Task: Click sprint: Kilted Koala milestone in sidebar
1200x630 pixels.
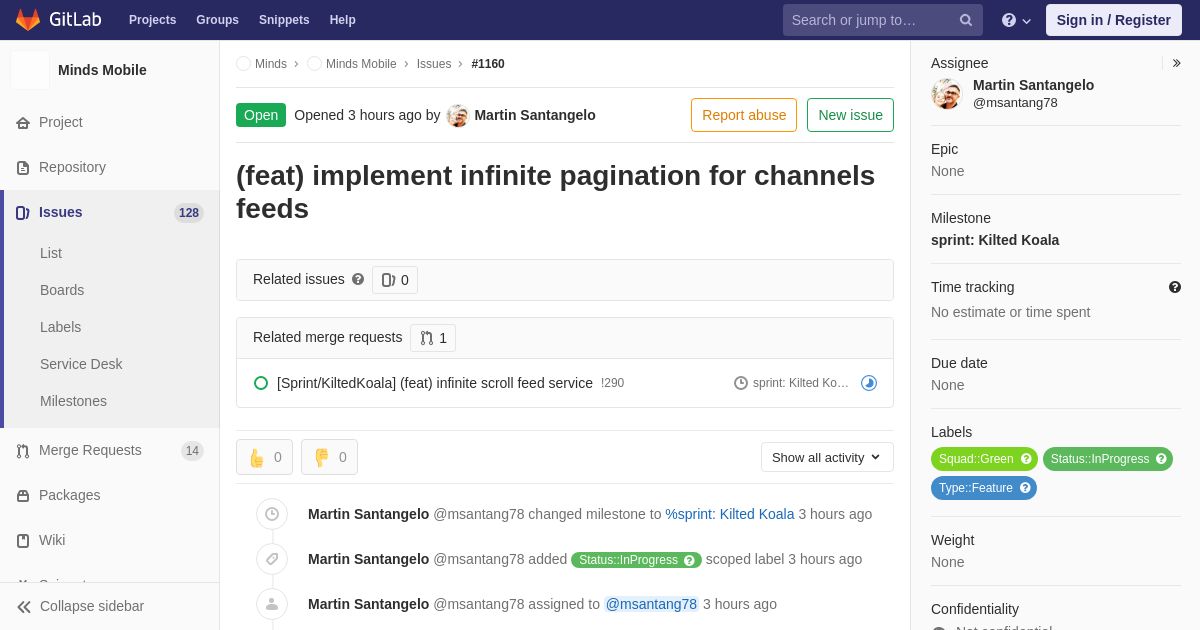Action: click(995, 240)
